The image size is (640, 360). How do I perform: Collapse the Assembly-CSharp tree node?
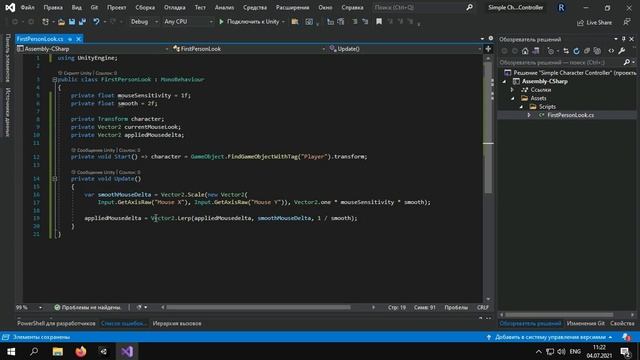pyautogui.click(x=504, y=82)
